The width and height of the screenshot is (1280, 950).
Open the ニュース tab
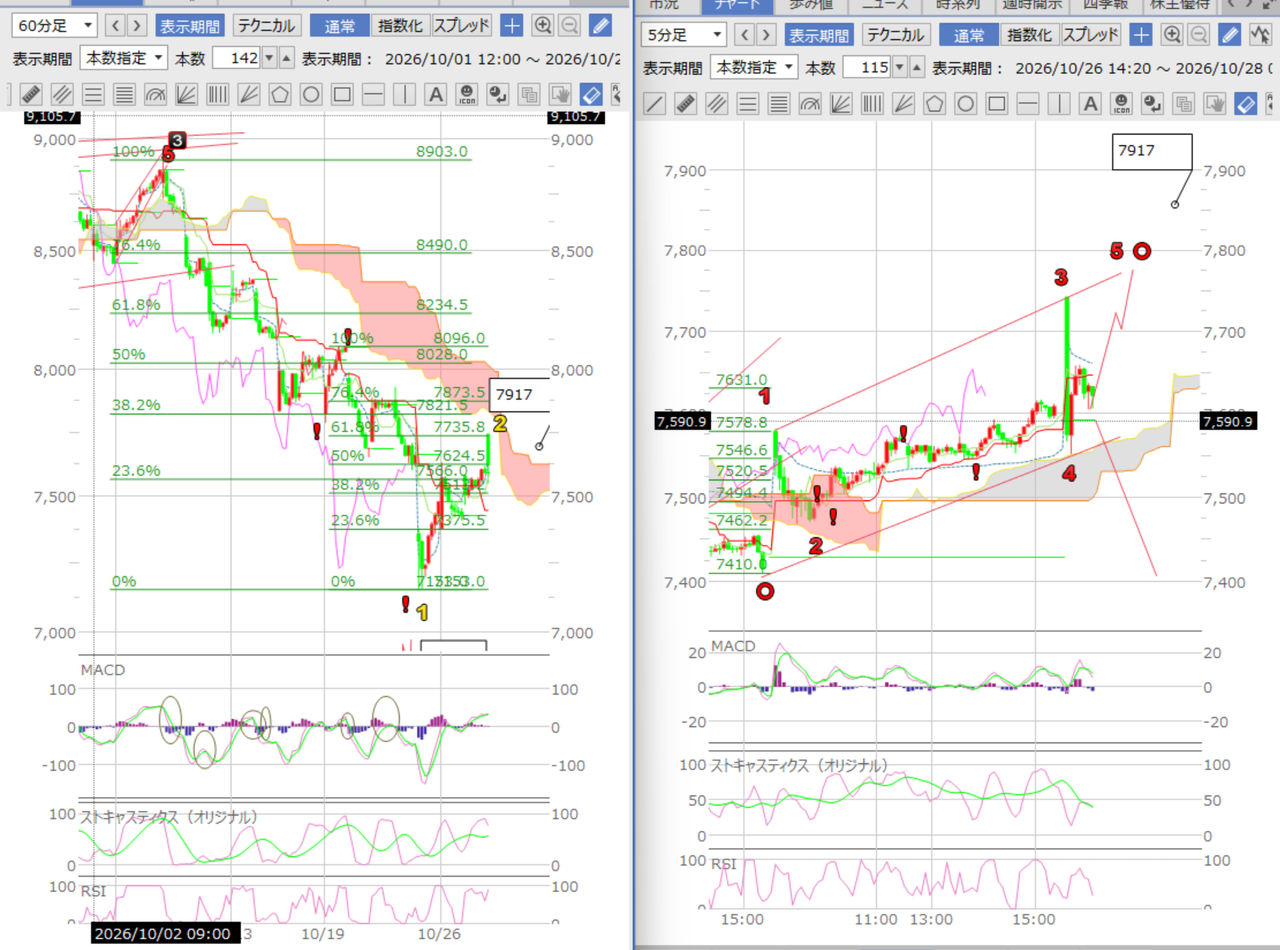click(887, 5)
